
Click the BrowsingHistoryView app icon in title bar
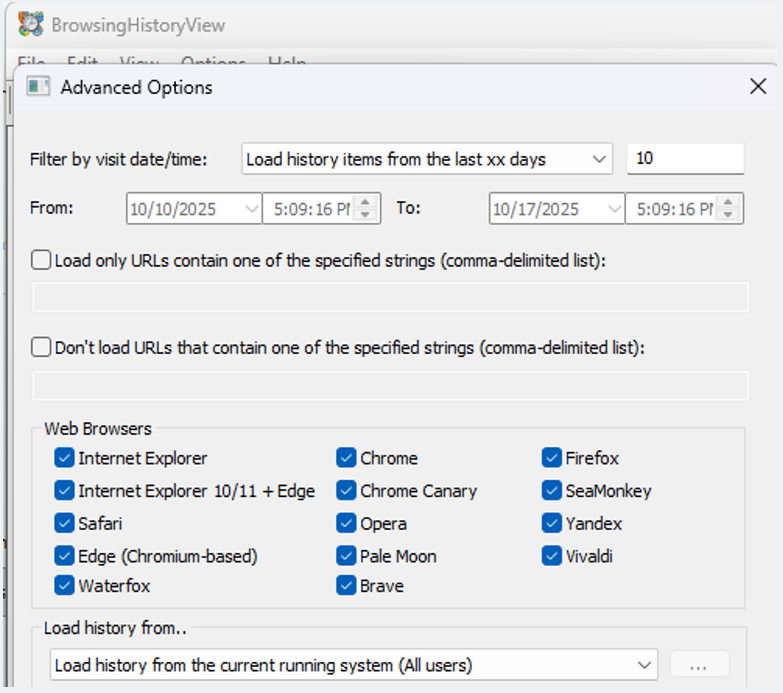pos(31,24)
